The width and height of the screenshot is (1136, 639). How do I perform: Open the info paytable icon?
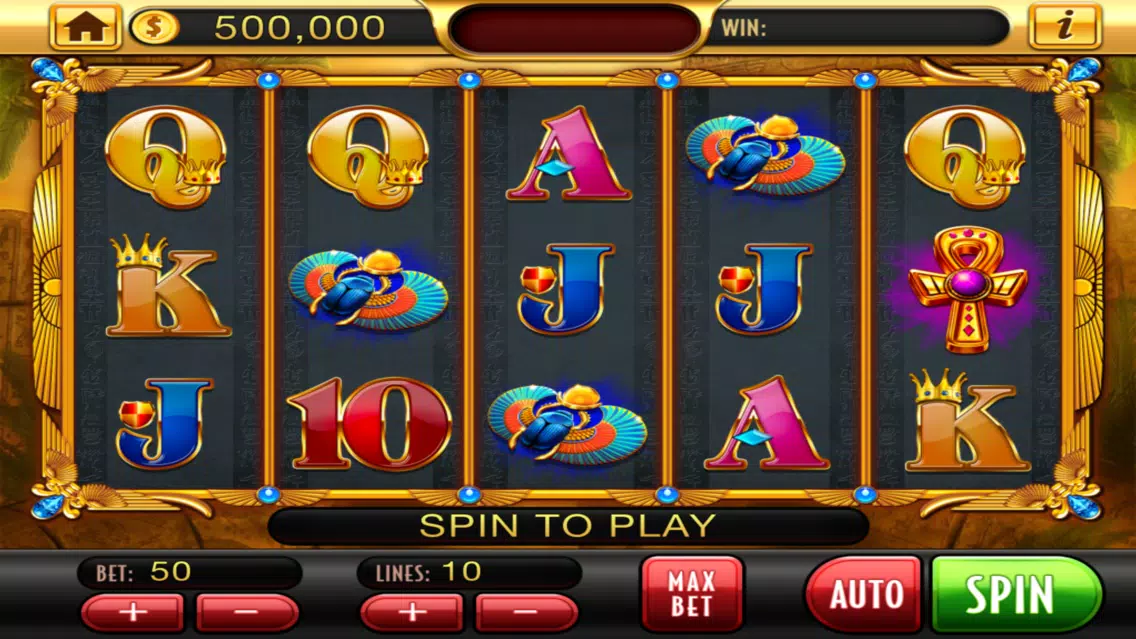click(x=1064, y=27)
